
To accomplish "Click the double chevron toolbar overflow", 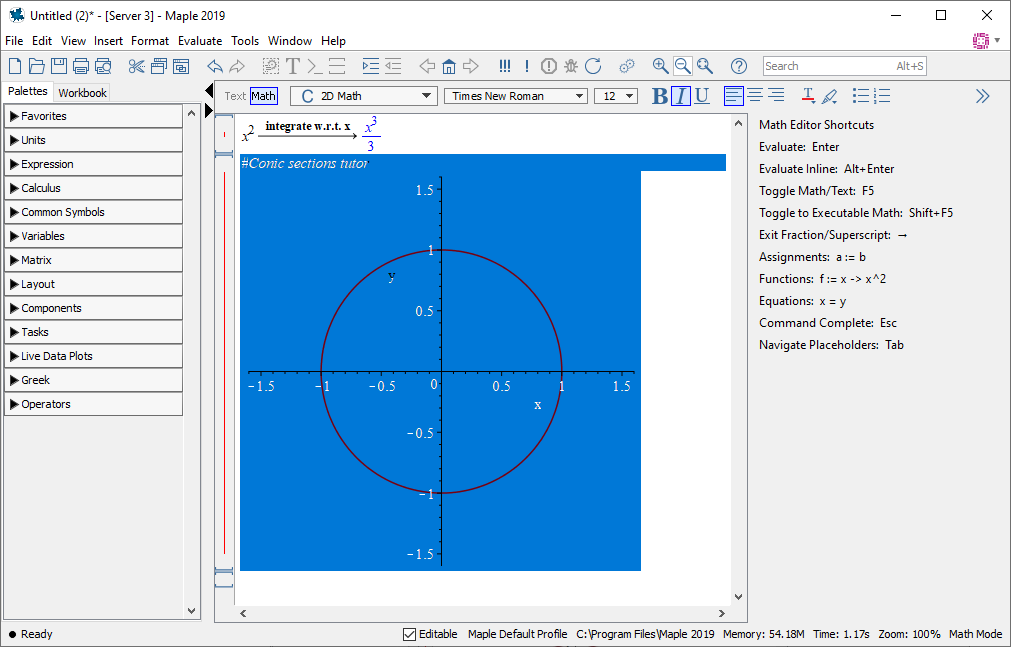I will (x=983, y=96).
